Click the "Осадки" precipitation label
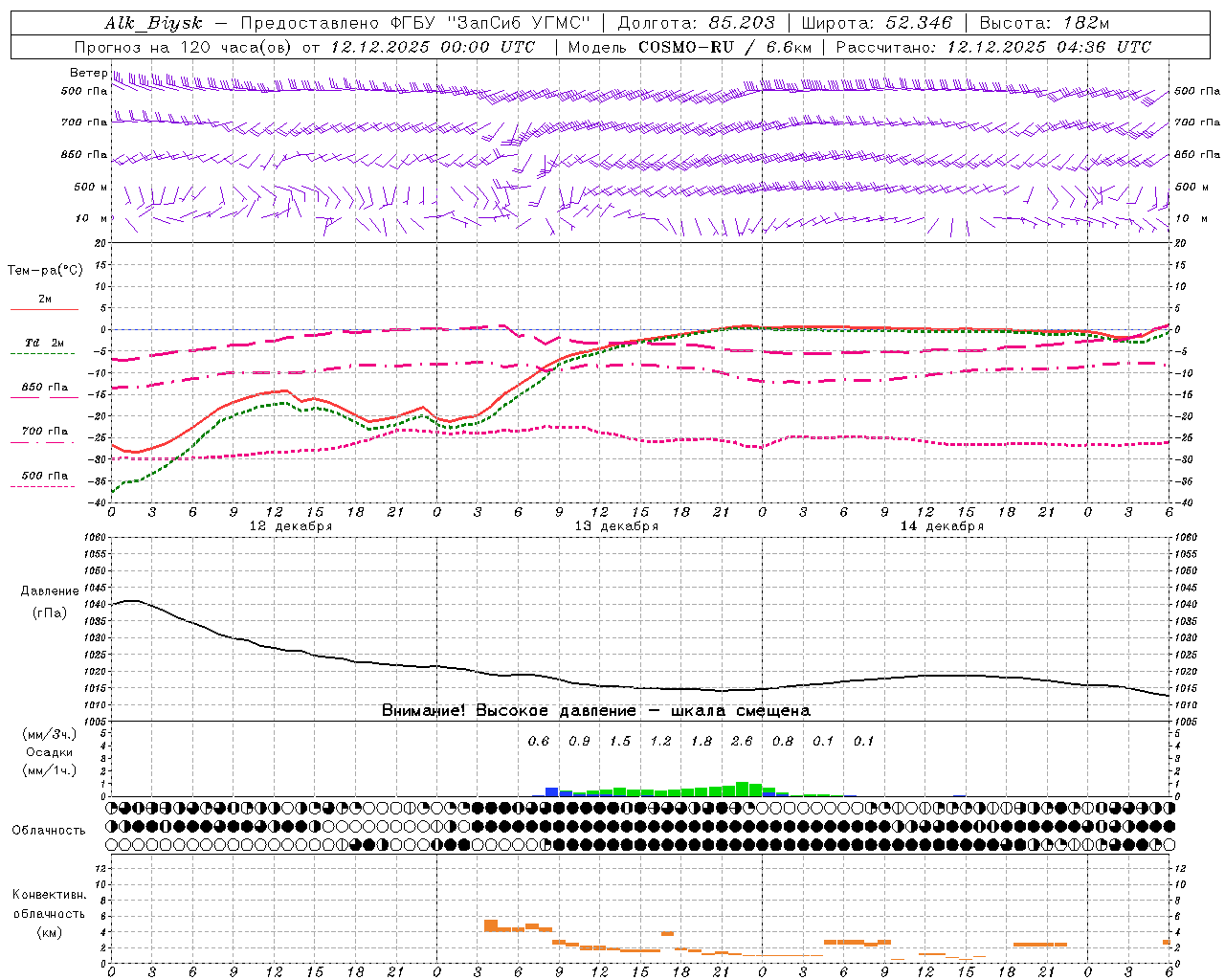This screenshot has width=1225, height=980. click(x=50, y=752)
